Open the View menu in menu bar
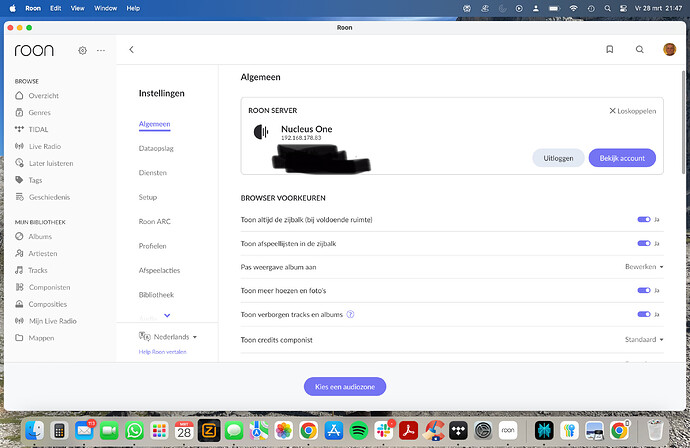The image size is (690, 448). coord(77,8)
